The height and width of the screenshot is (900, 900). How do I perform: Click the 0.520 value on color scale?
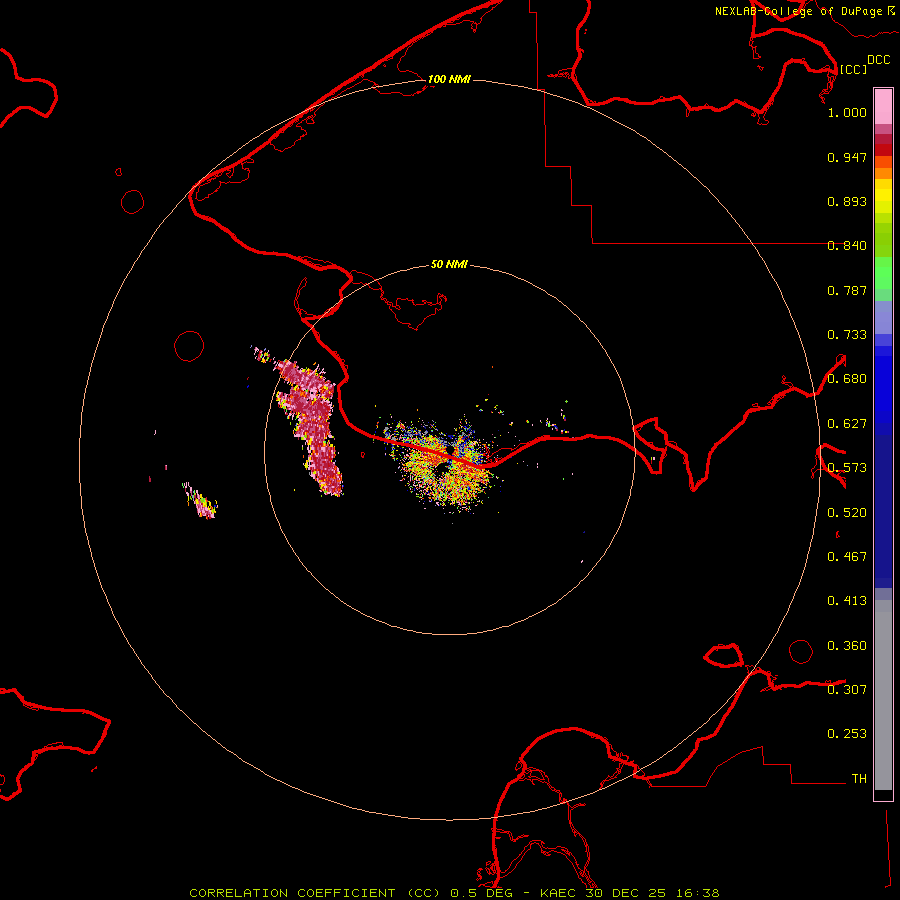(847, 513)
